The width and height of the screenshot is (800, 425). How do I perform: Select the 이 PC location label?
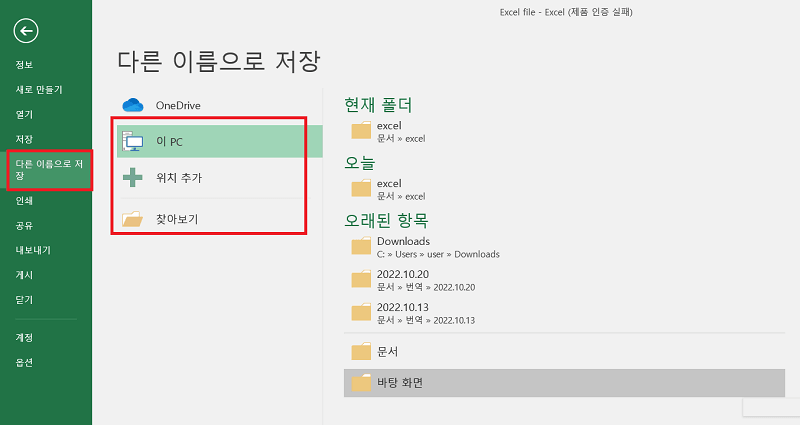[x=169, y=141]
